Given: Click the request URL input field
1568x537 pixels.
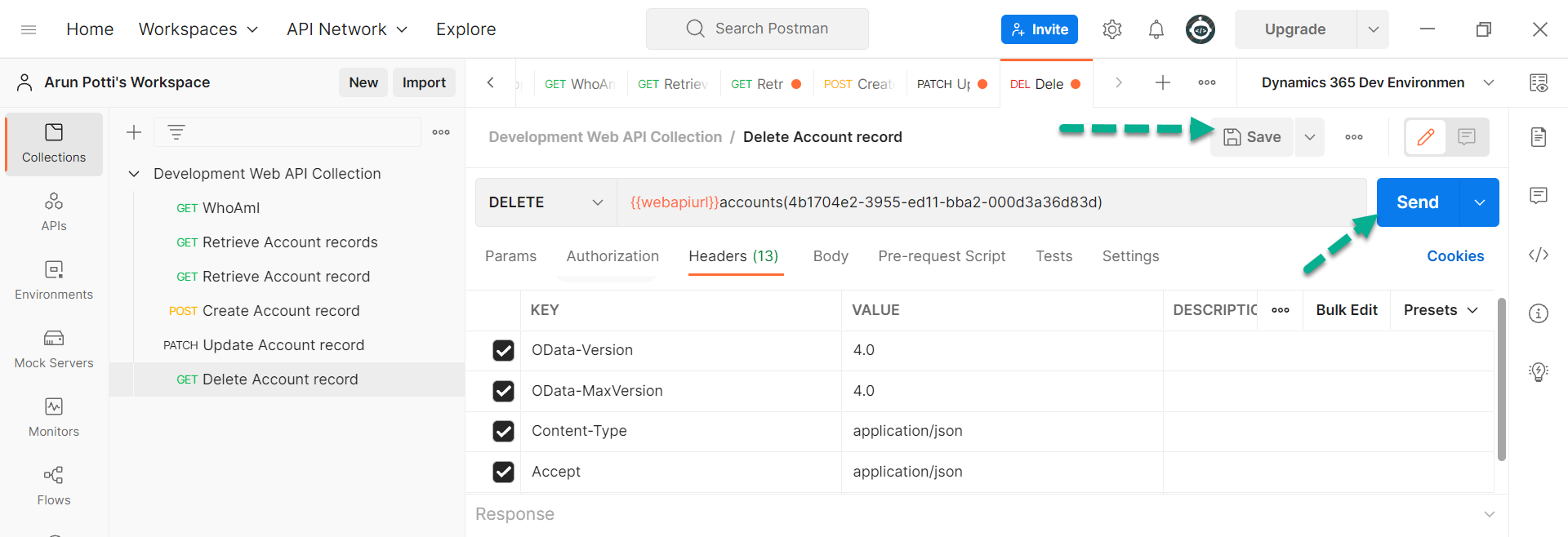Looking at the screenshot, I should [991, 202].
